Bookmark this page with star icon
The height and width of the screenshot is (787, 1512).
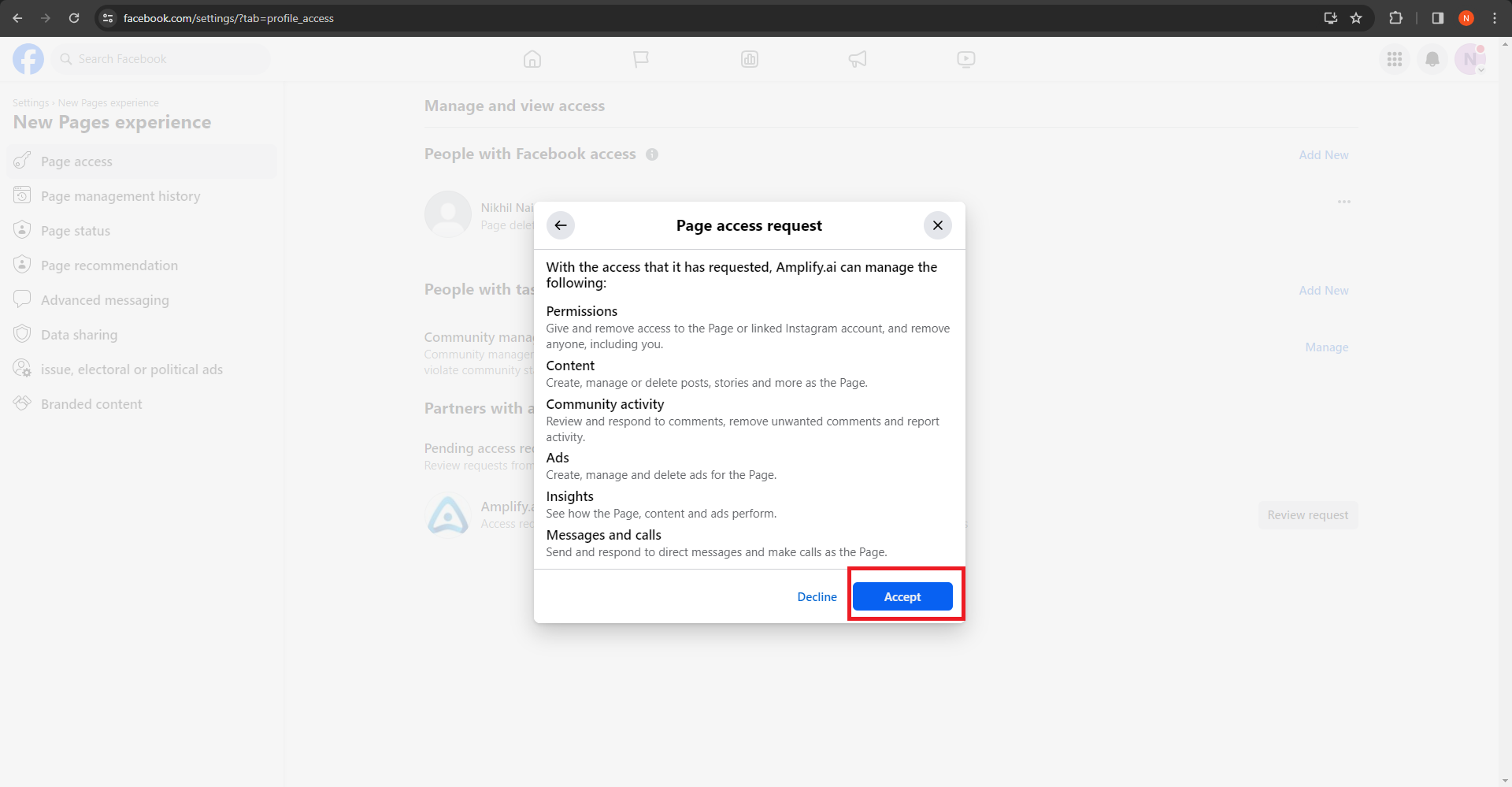[1356, 18]
